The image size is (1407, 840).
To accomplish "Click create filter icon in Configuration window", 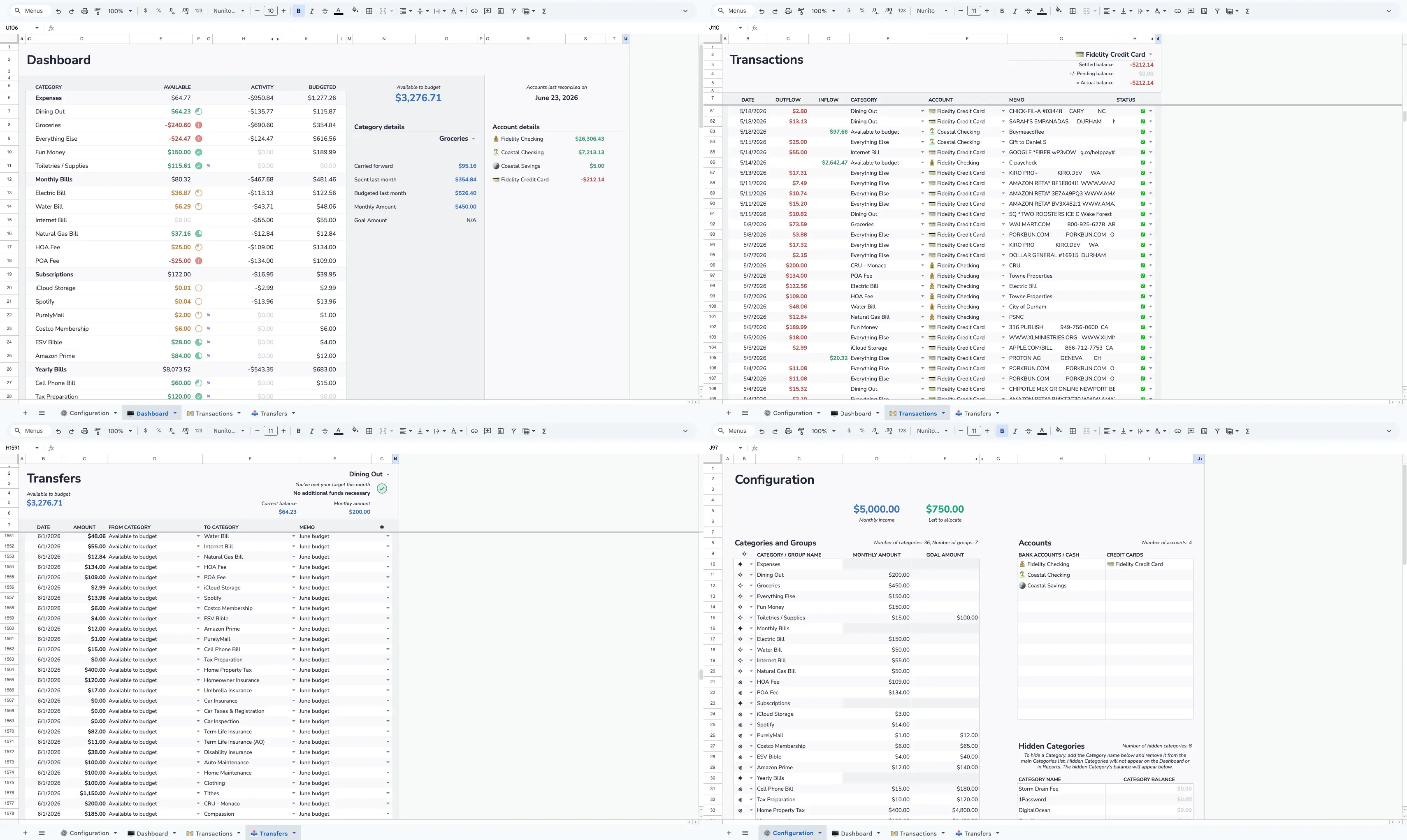I will tap(1217, 431).
